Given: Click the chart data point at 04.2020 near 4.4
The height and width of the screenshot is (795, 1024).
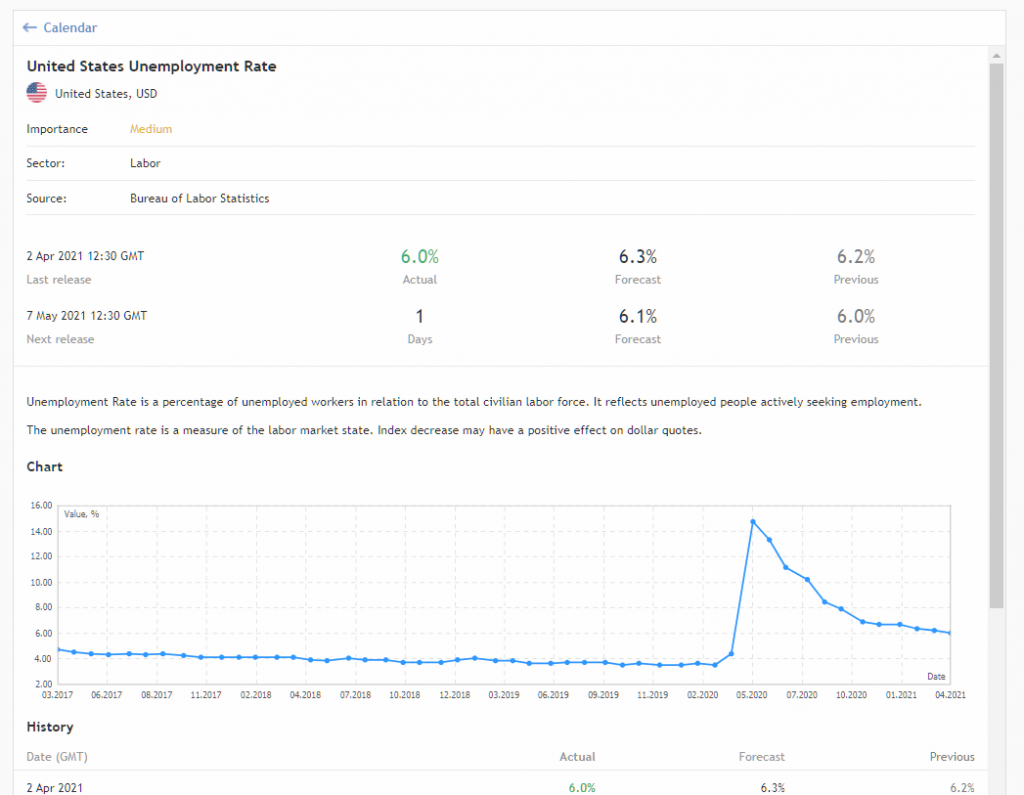Looking at the screenshot, I should click(x=731, y=653).
